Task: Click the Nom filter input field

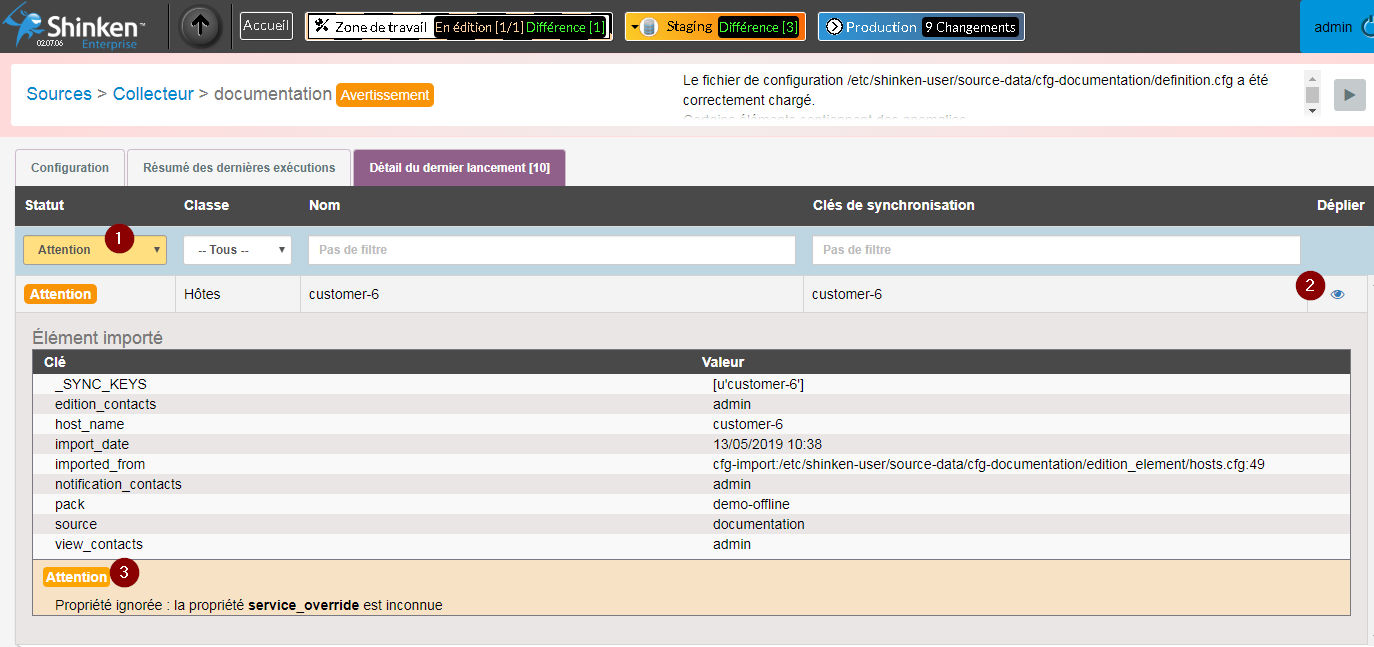Action: tap(551, 250)
